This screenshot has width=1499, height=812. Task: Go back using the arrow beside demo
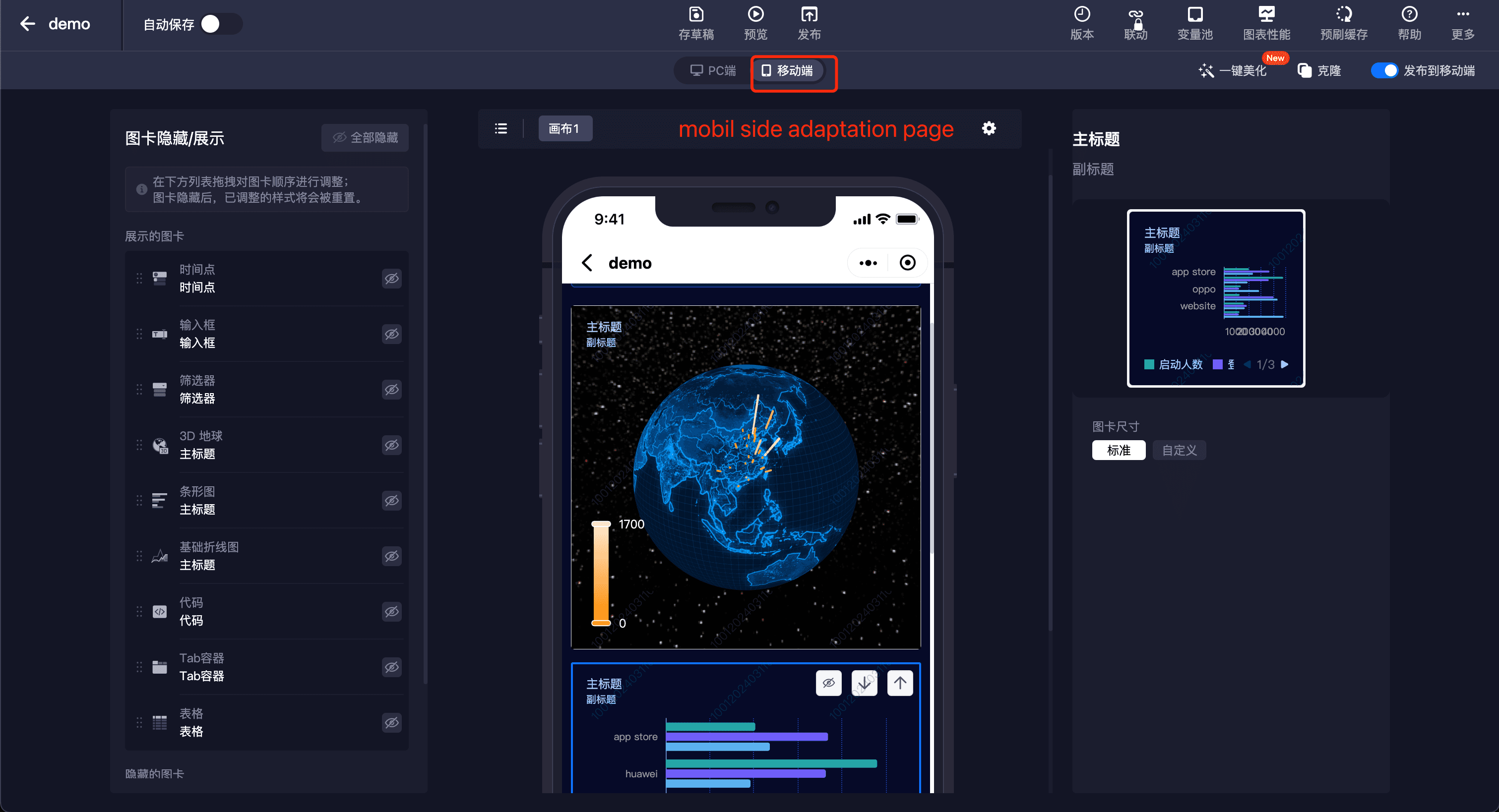click(27, 24)
